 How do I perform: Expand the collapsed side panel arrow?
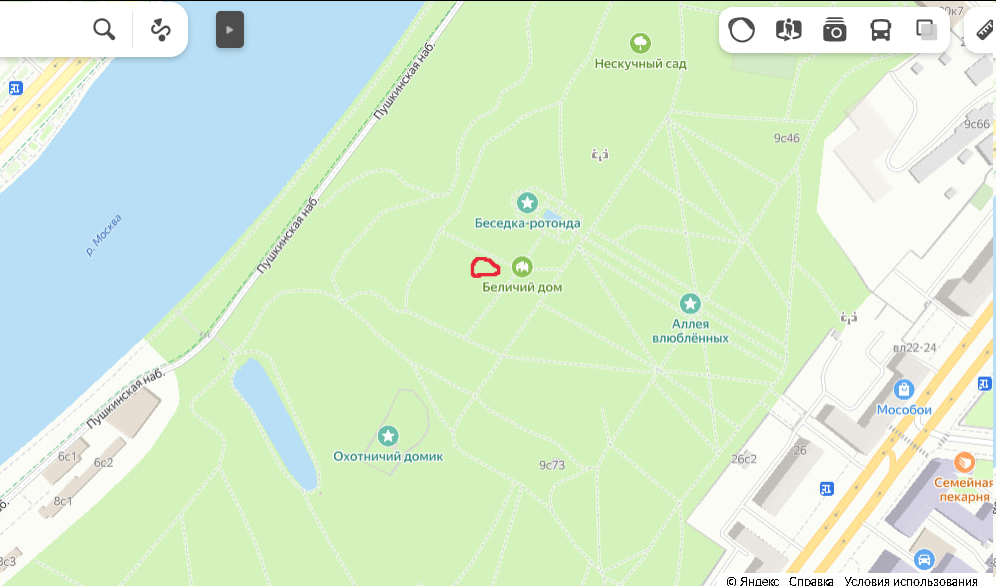click(230, 30)
